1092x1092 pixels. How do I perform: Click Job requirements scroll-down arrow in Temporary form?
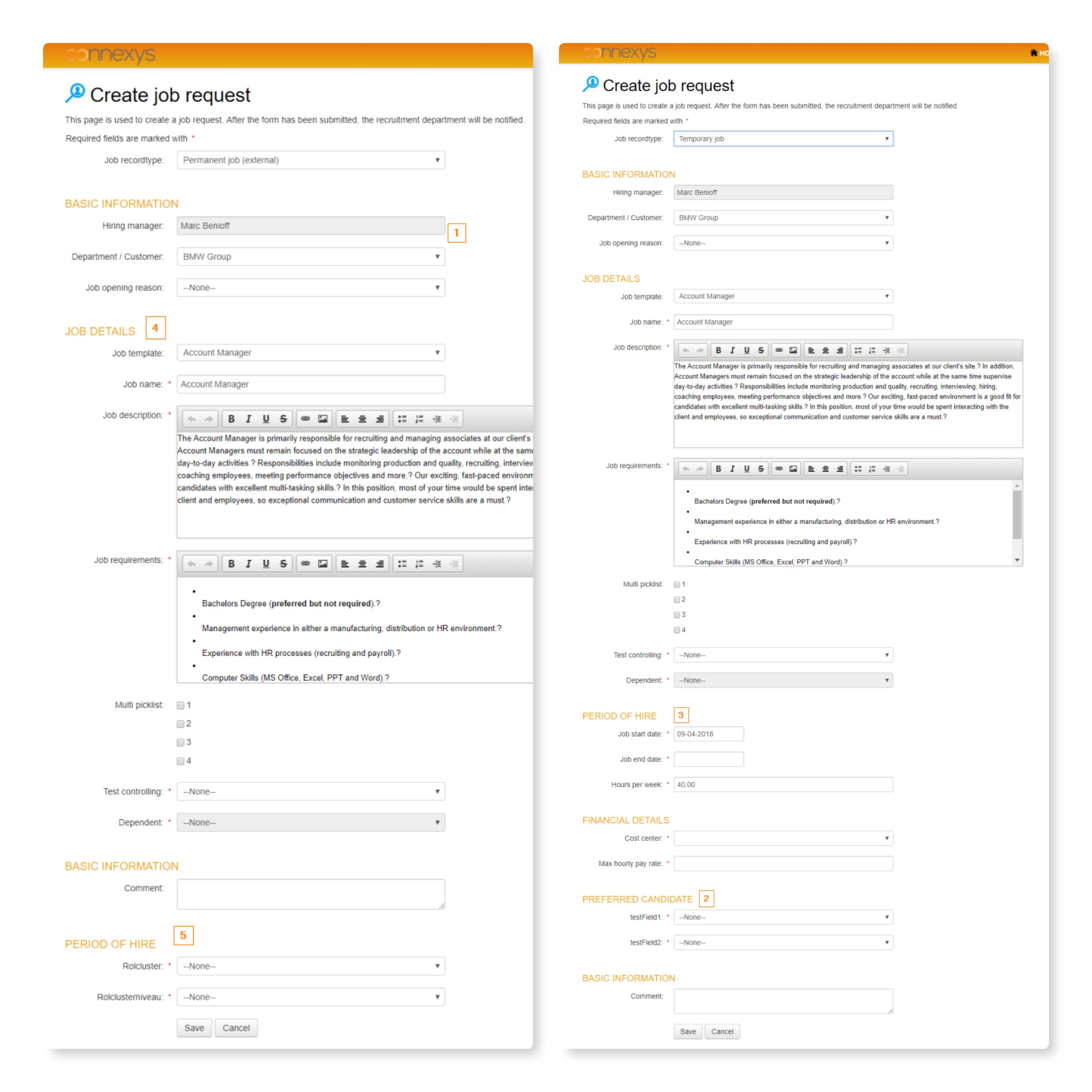(1017, 560)
